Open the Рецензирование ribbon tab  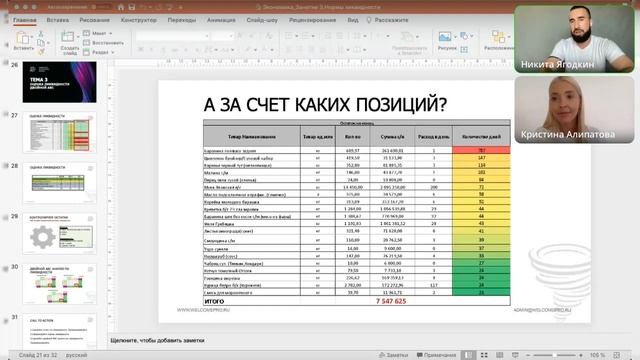313,20
